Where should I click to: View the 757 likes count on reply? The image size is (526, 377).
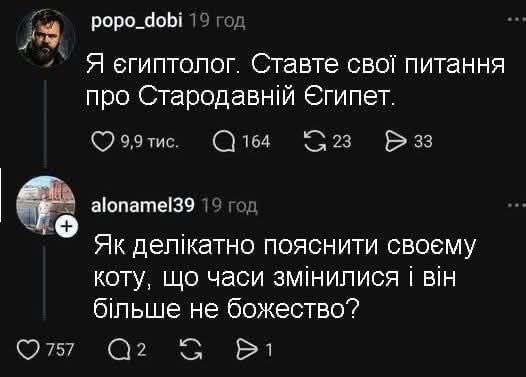coord(60,350)
